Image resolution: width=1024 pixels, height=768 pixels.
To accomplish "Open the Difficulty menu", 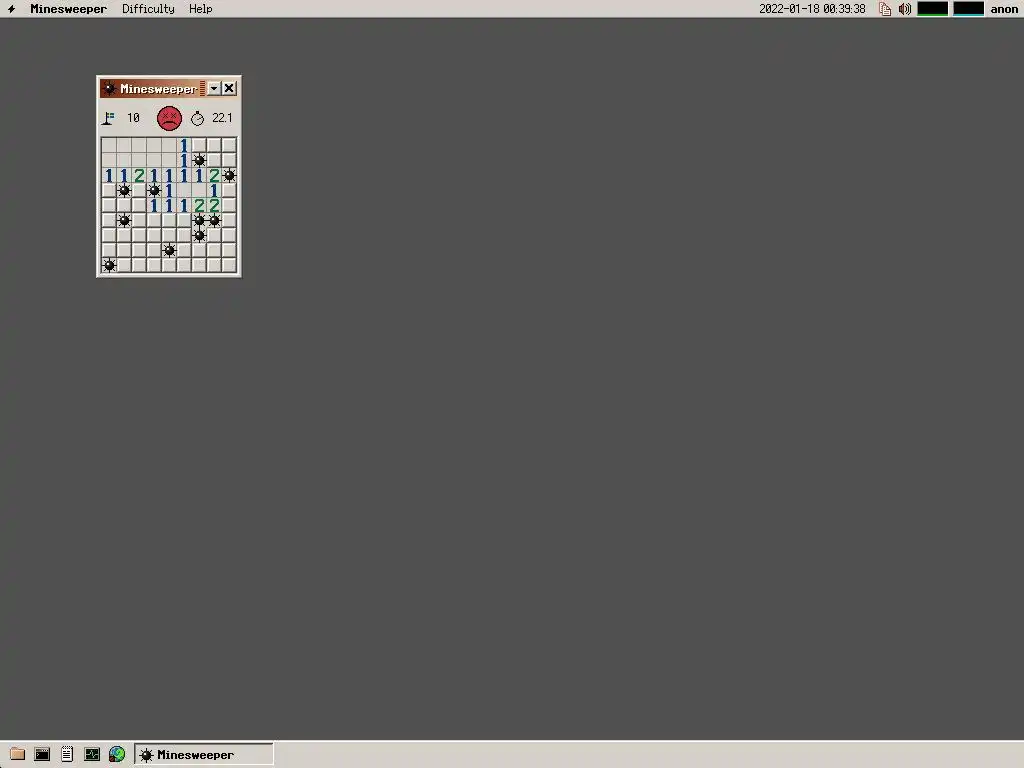I will pyautogui.click(x=148, y=8).
